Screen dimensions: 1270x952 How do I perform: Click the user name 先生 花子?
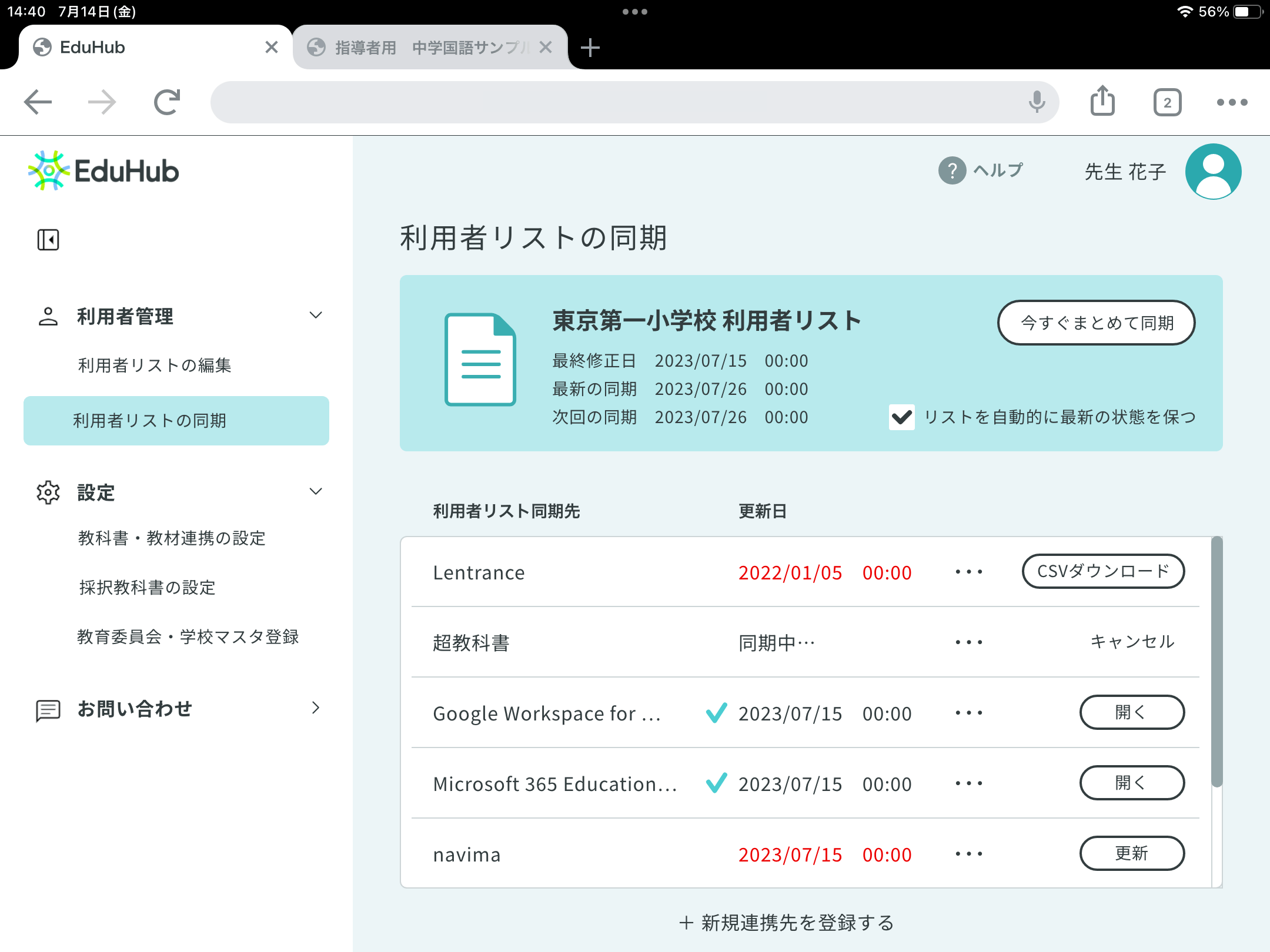(x=1125, y=172)
